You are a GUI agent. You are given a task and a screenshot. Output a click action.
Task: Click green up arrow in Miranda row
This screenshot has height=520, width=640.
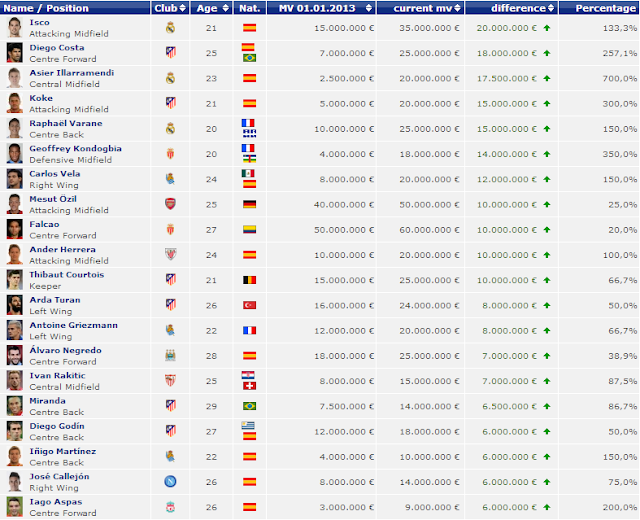[x=547, y=406]
